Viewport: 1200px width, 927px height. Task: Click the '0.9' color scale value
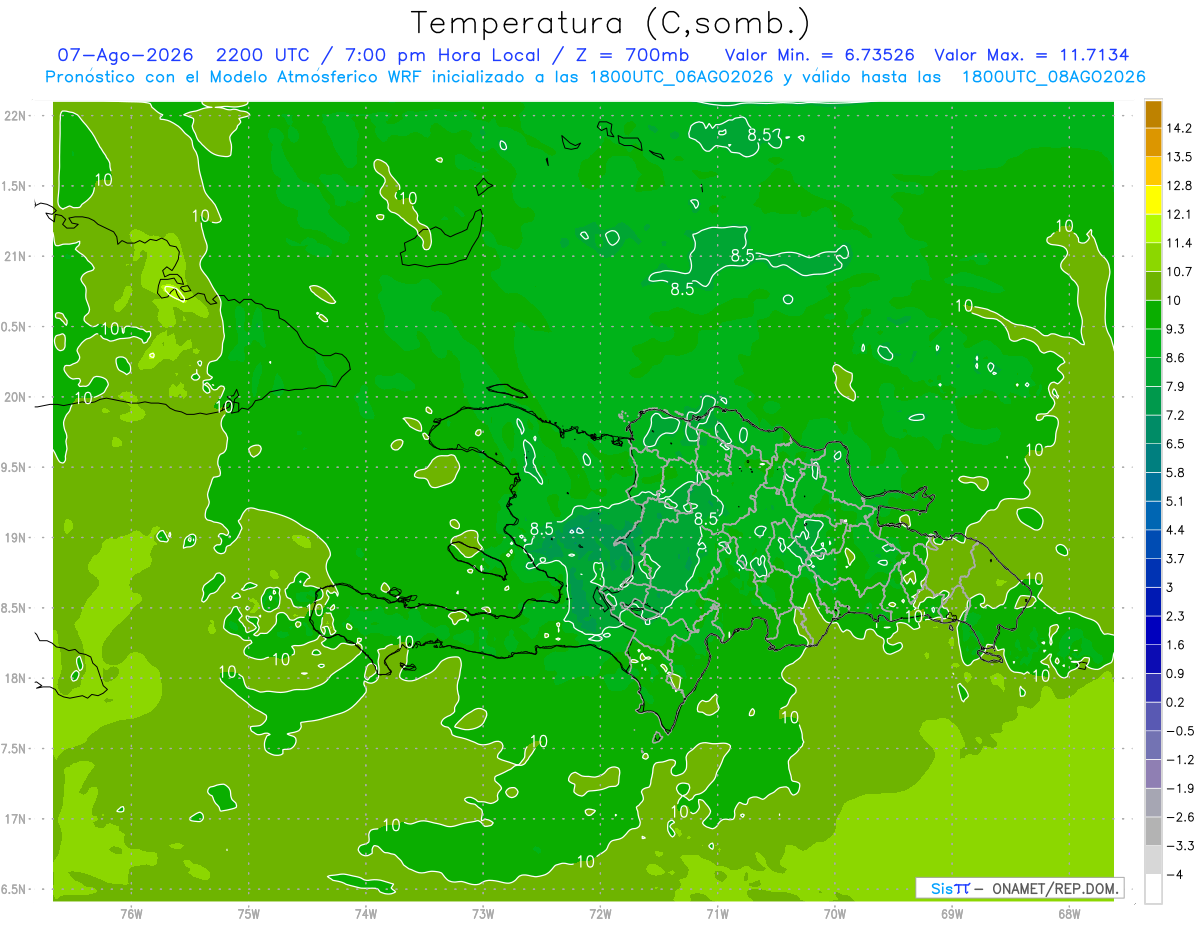point(1175,674)
